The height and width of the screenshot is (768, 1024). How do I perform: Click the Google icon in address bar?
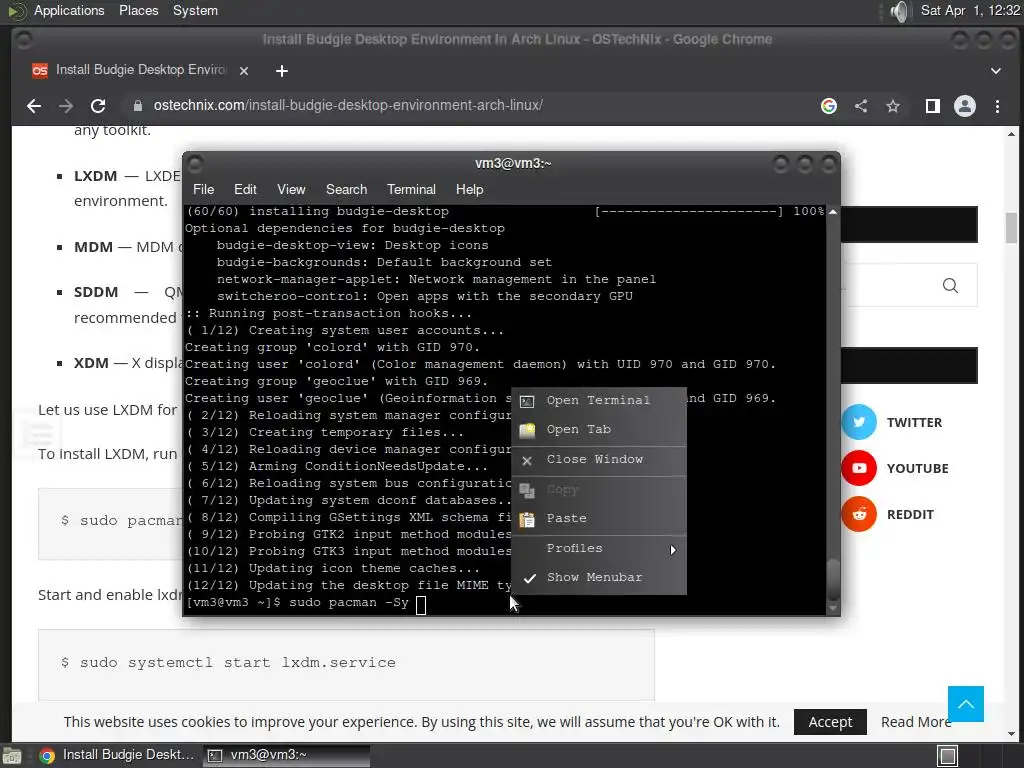pyautogui.click(x=829, y=106)
